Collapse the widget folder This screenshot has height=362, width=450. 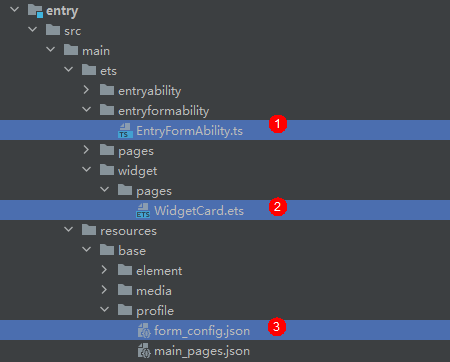tap(86, 169)
